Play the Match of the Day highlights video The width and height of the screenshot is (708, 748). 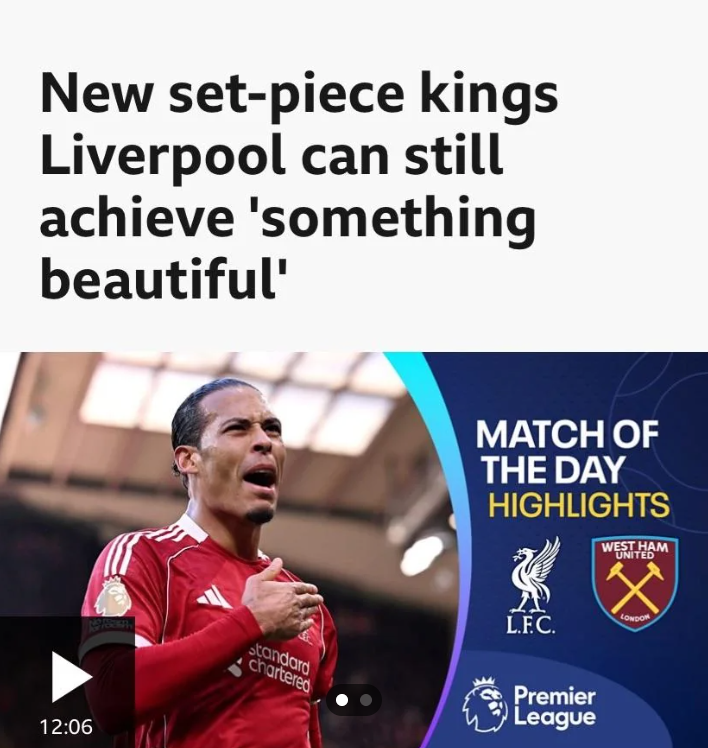[71, 676]
